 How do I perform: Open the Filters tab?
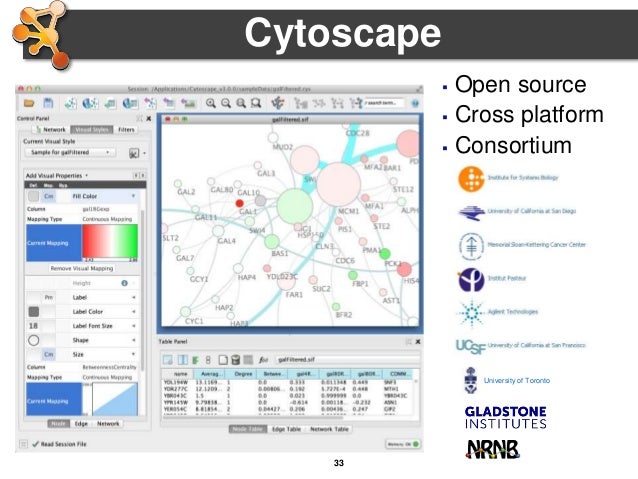point(126,129)
